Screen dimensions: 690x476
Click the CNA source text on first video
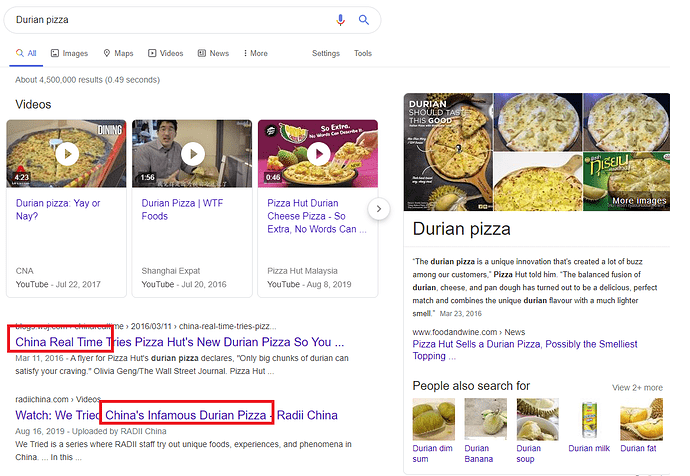point(25,271)
